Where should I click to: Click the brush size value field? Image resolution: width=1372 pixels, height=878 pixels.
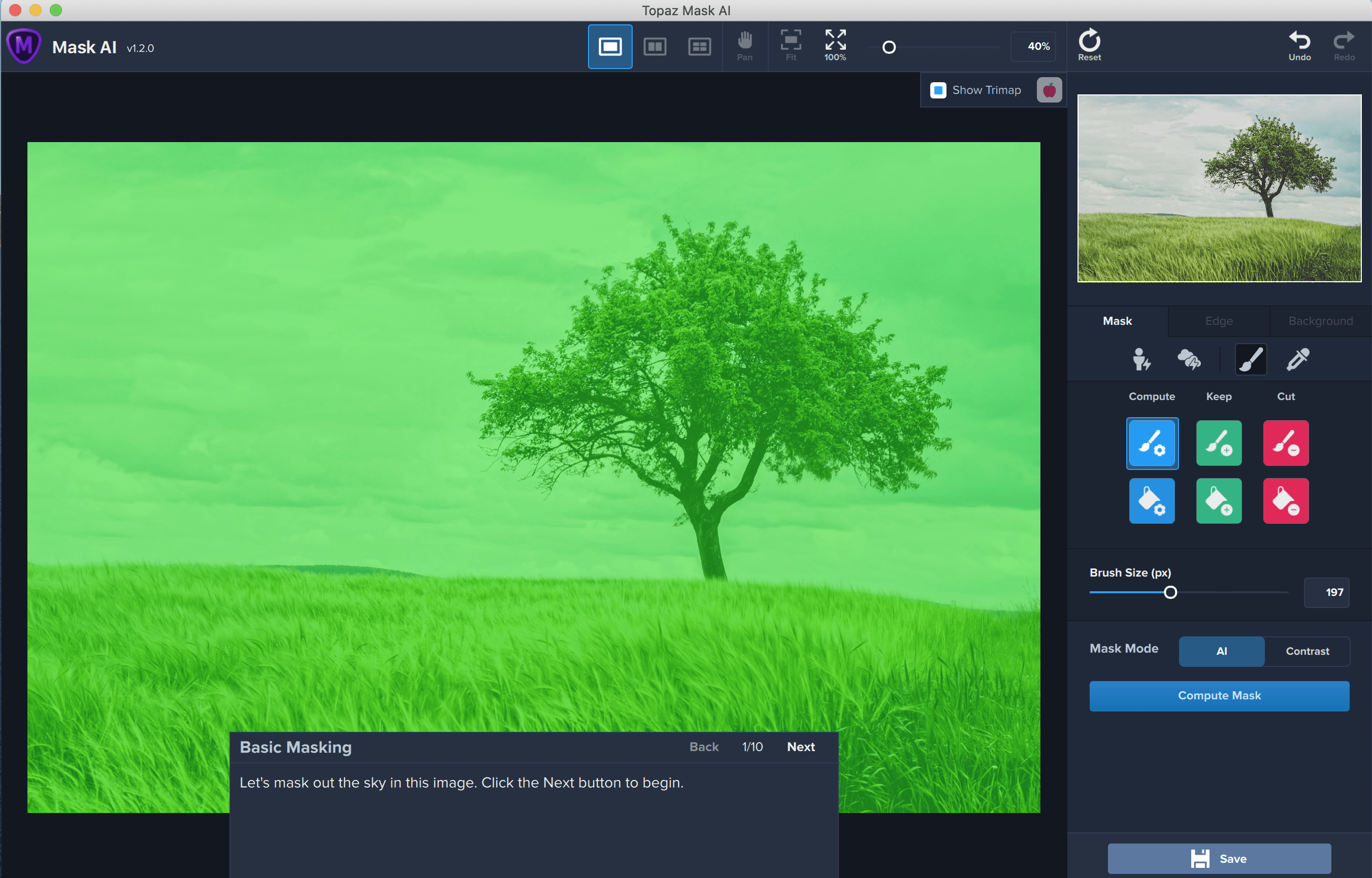(1326, 592)
